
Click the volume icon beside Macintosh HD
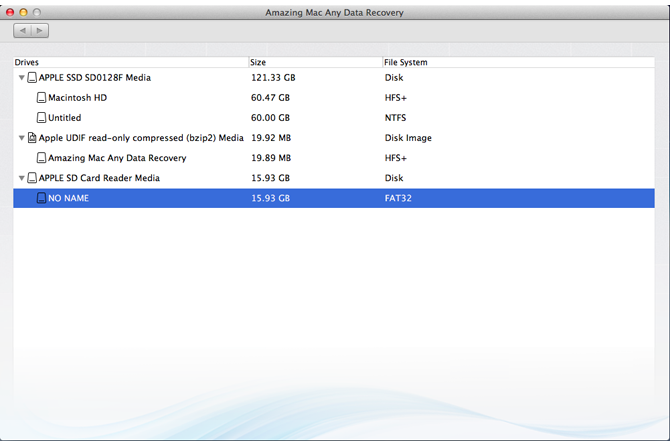pos(41,97)
